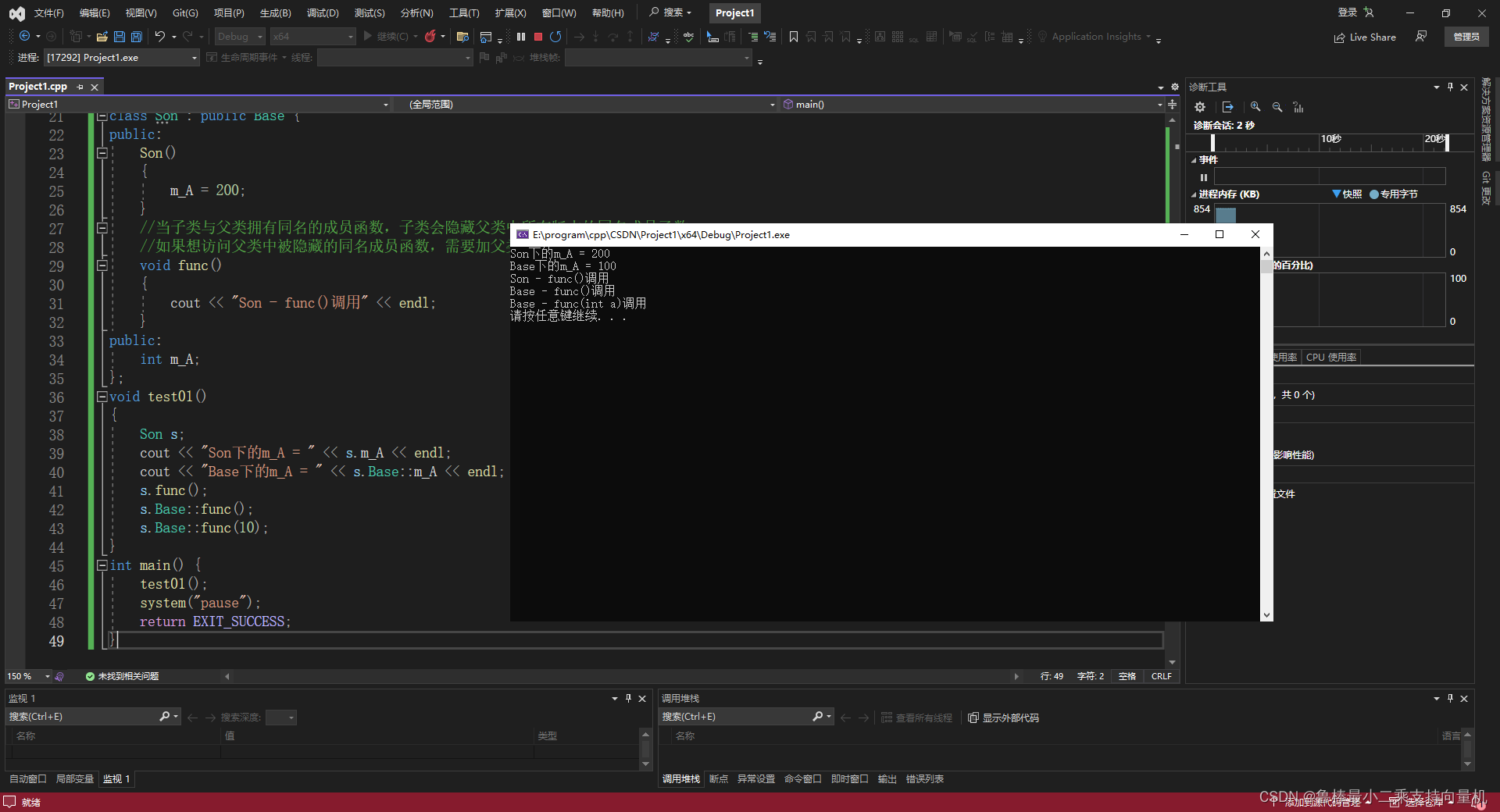Pause execution with Break All icon
Image resolution: width=1500 pixels, height=812 pixels.
pyautogui.click(x=521, y=37)
